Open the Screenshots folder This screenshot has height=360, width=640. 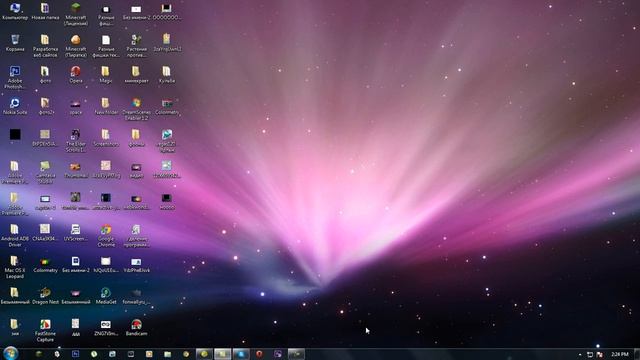click(x=106, y=138)
